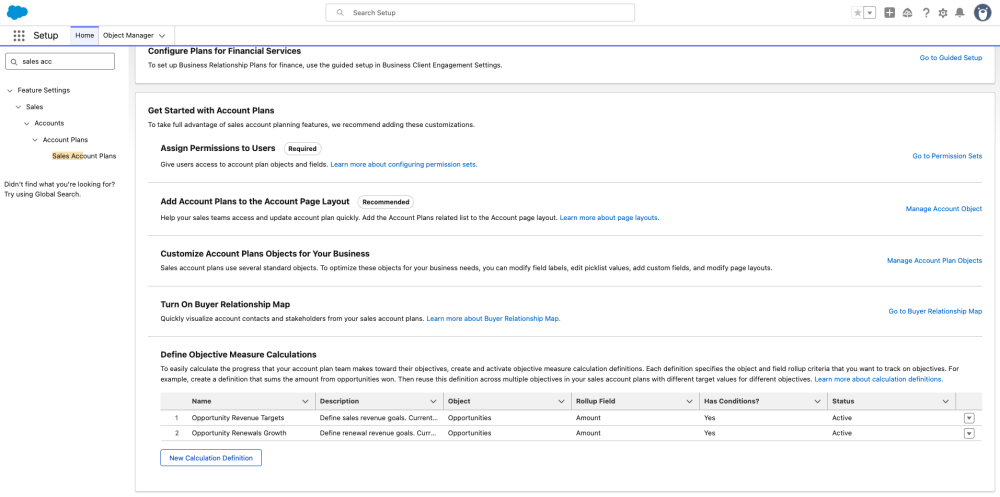Viewport: 1000px width, 497px height.
Task: Click the magnifier icon in Search Setup
Action: click(341, 13)
